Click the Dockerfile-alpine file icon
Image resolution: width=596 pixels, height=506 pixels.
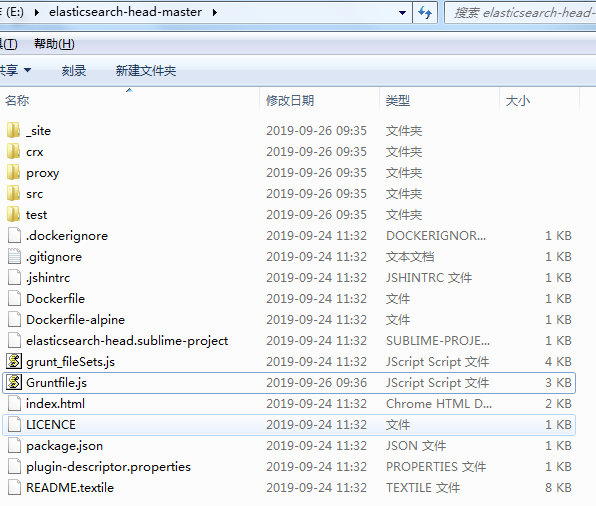click(14, 319)
